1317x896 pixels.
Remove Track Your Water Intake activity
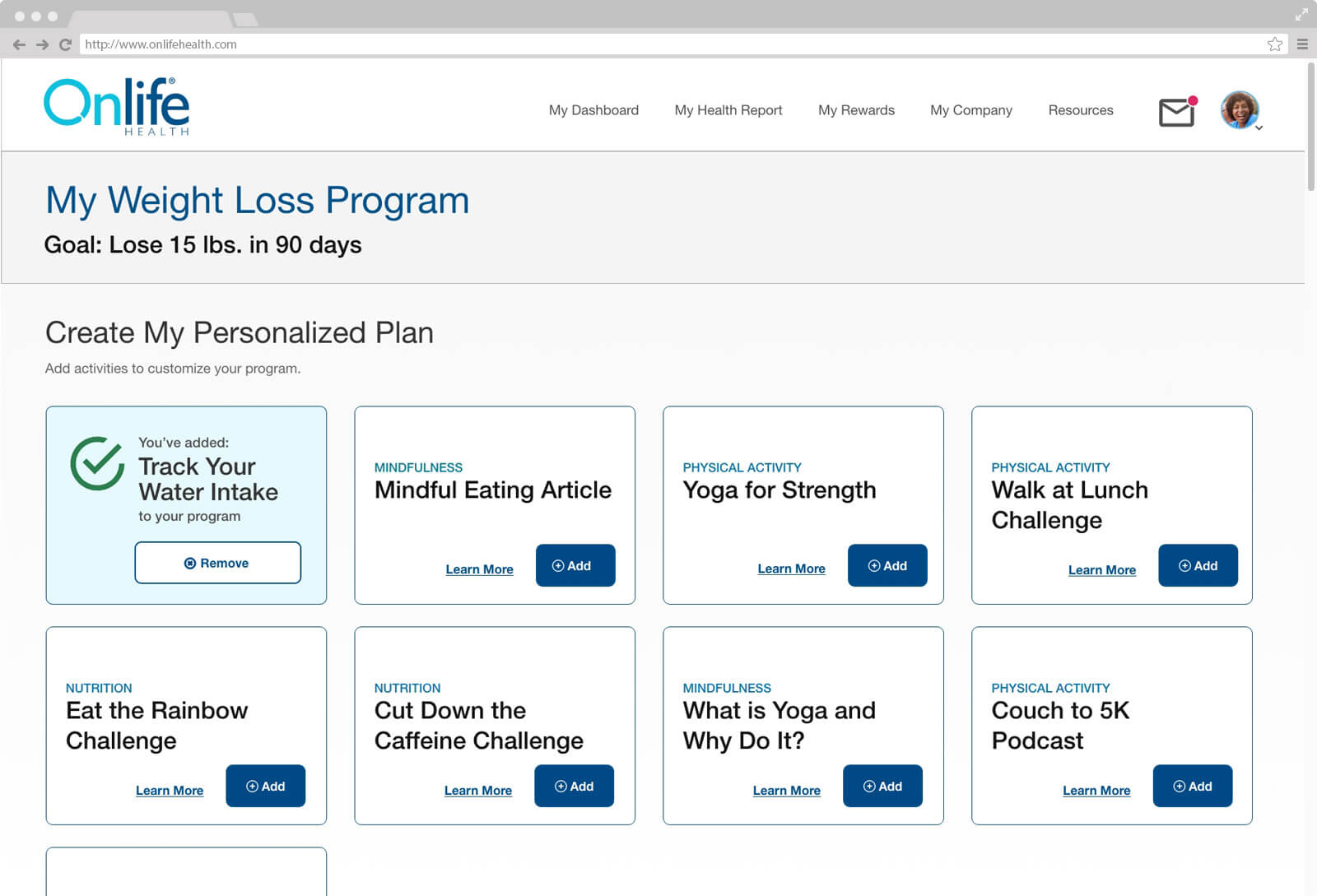click(217, 563)
